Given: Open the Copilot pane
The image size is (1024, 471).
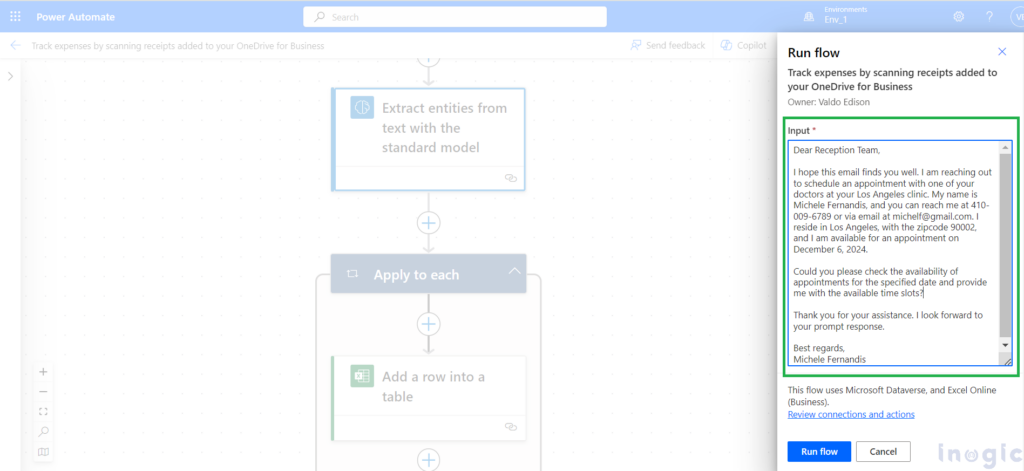Looking at the screenshot, I should (743, 46).
